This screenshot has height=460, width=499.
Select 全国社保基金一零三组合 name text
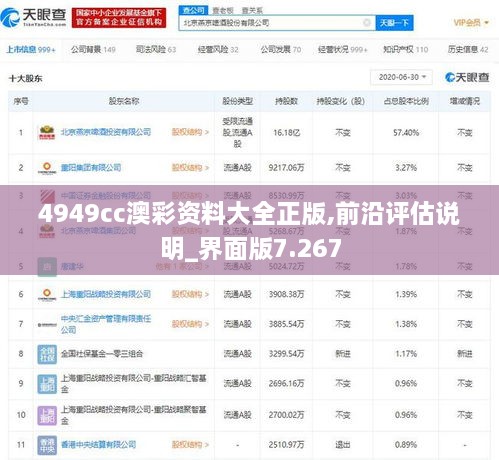(x=102, y=354)
